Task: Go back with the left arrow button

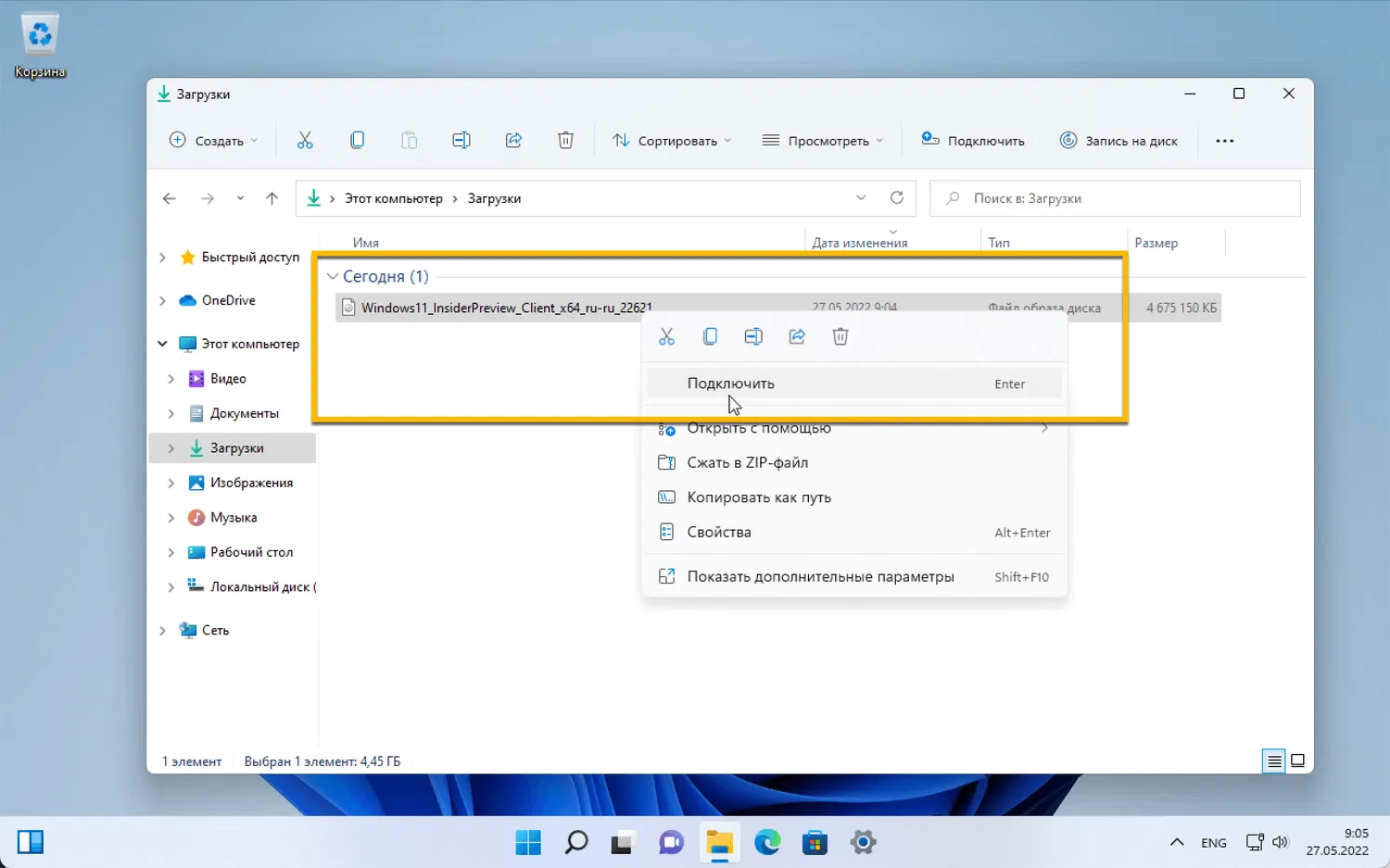Action: [169, 198]
